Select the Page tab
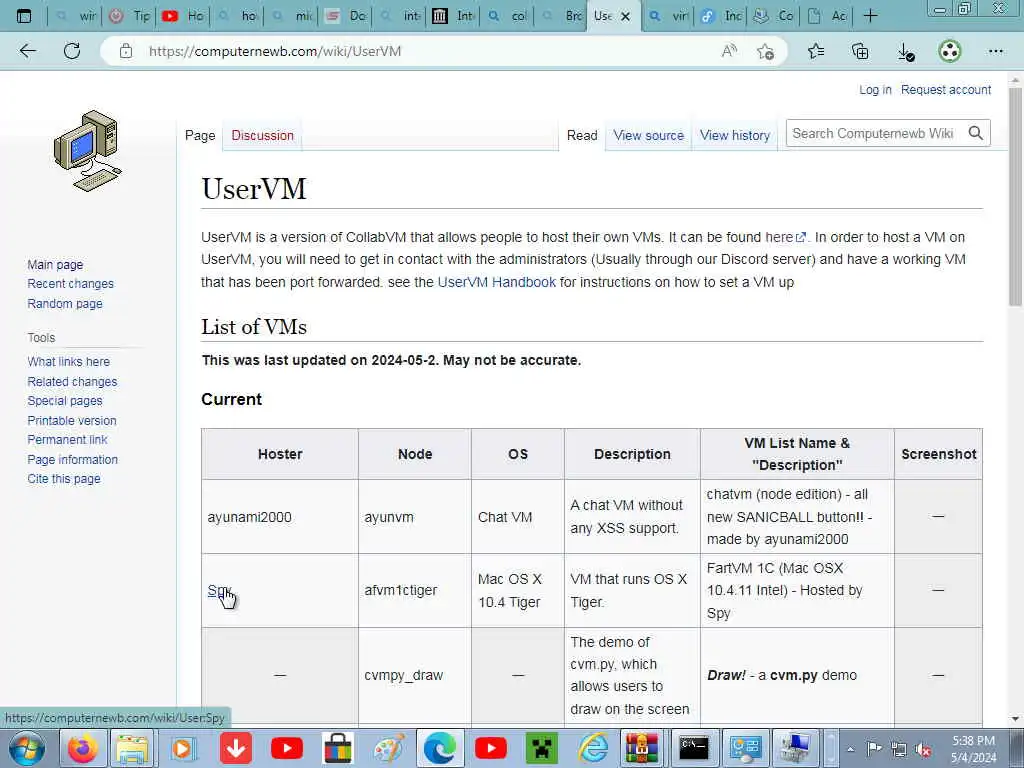Screen dimensions: 1024x768 tap(200, 135)
